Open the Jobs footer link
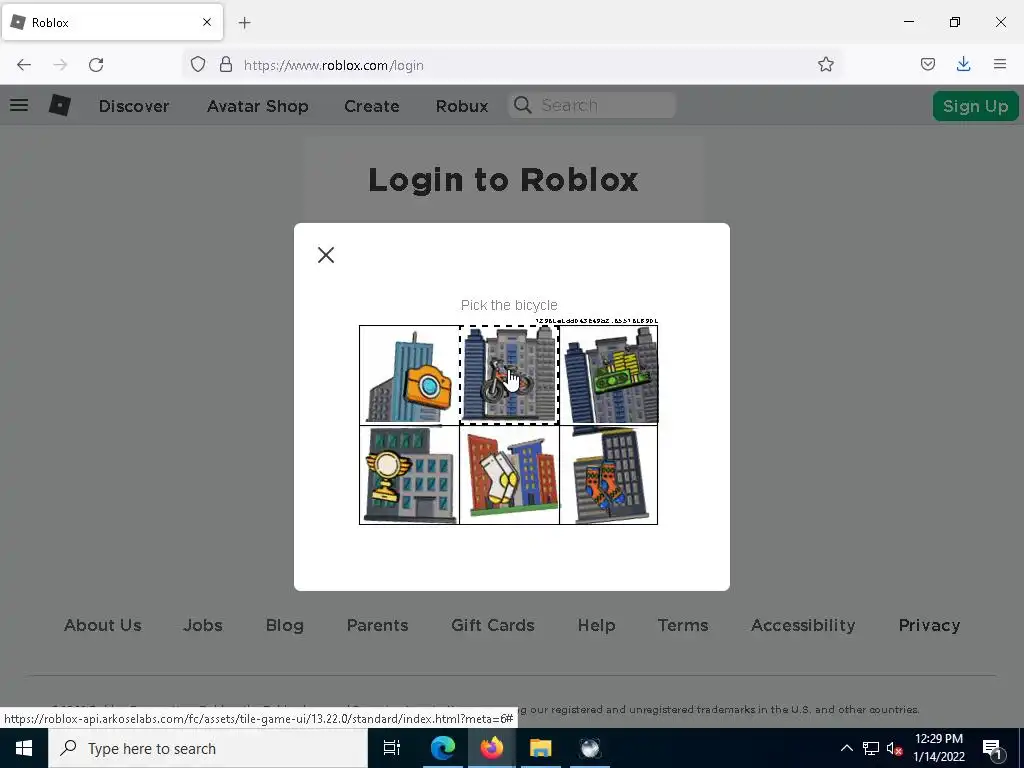Image resolution: width=1024 pixels, height=768 pixels. [202, 625]
